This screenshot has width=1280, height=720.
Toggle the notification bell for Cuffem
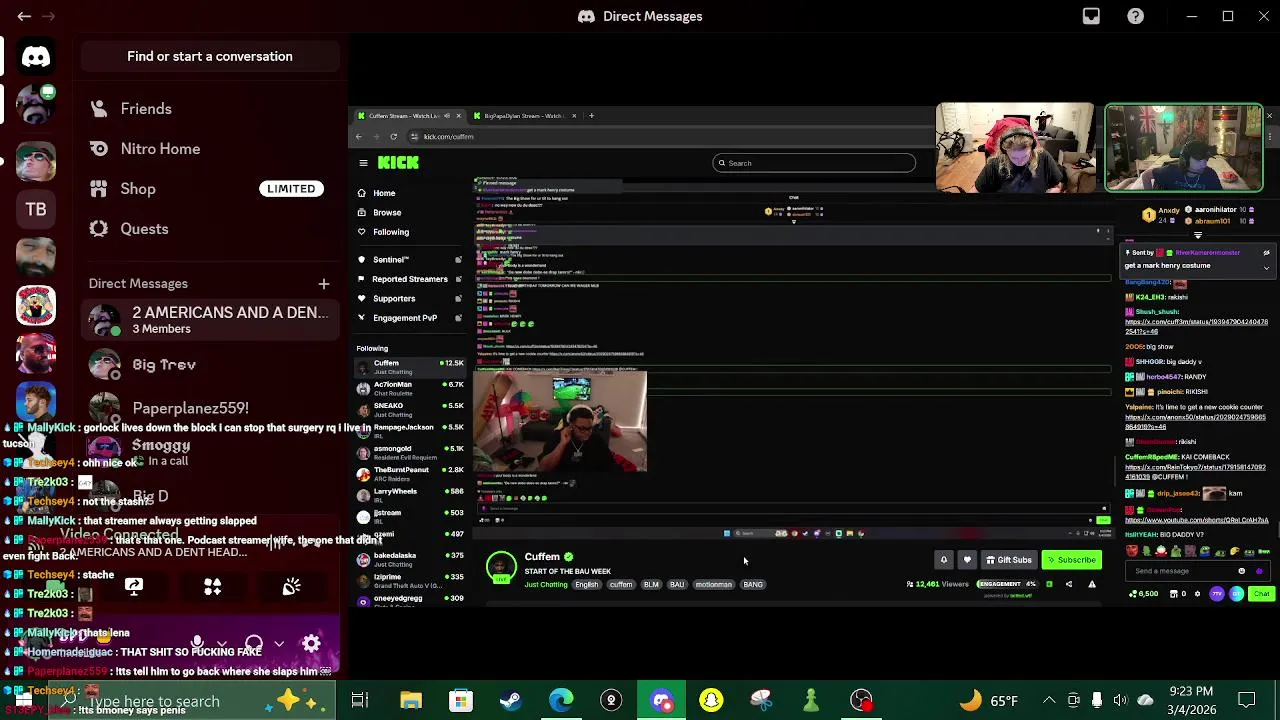943,560
